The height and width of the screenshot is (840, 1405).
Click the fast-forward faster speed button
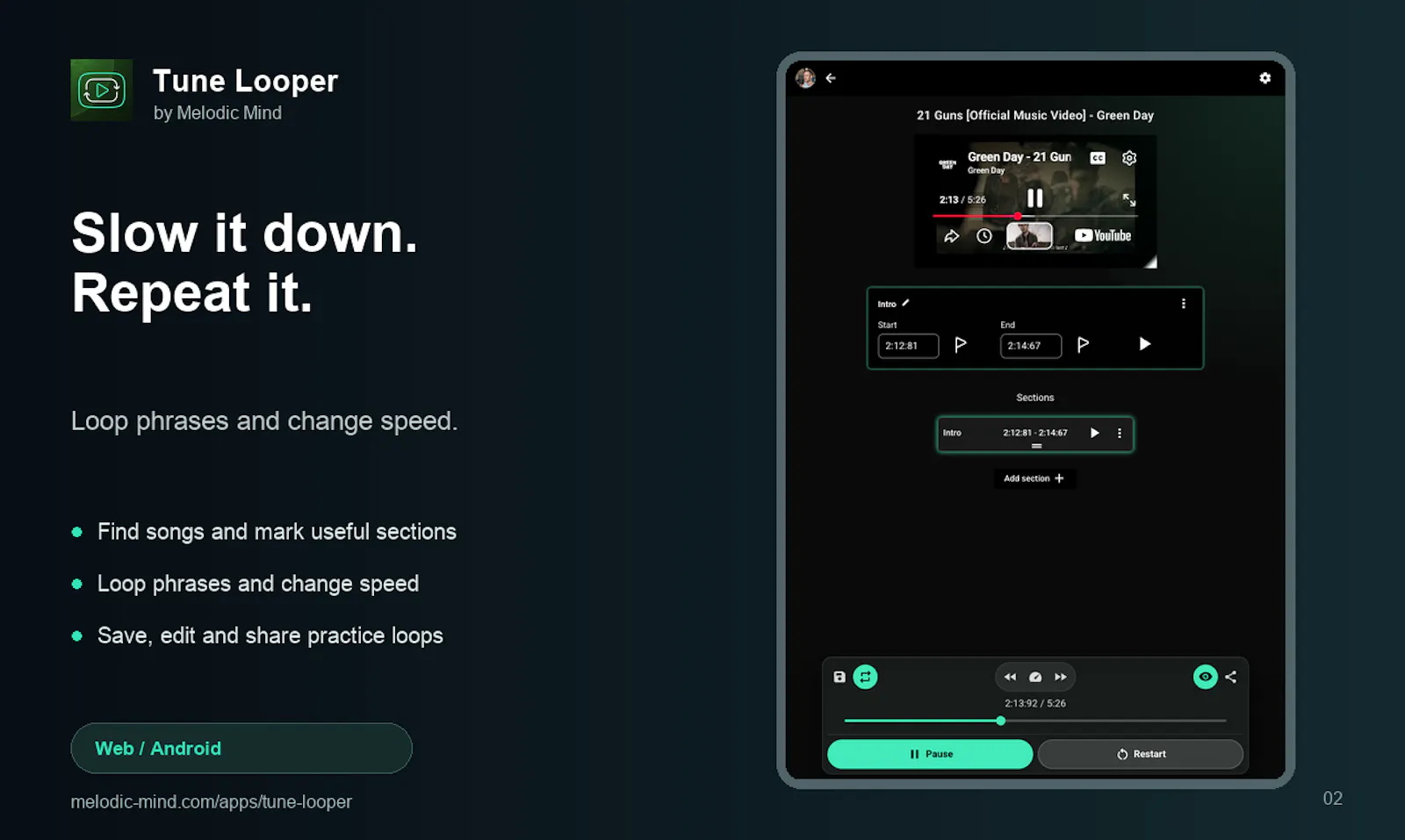pyautogui.click(x=1061, y=677)
